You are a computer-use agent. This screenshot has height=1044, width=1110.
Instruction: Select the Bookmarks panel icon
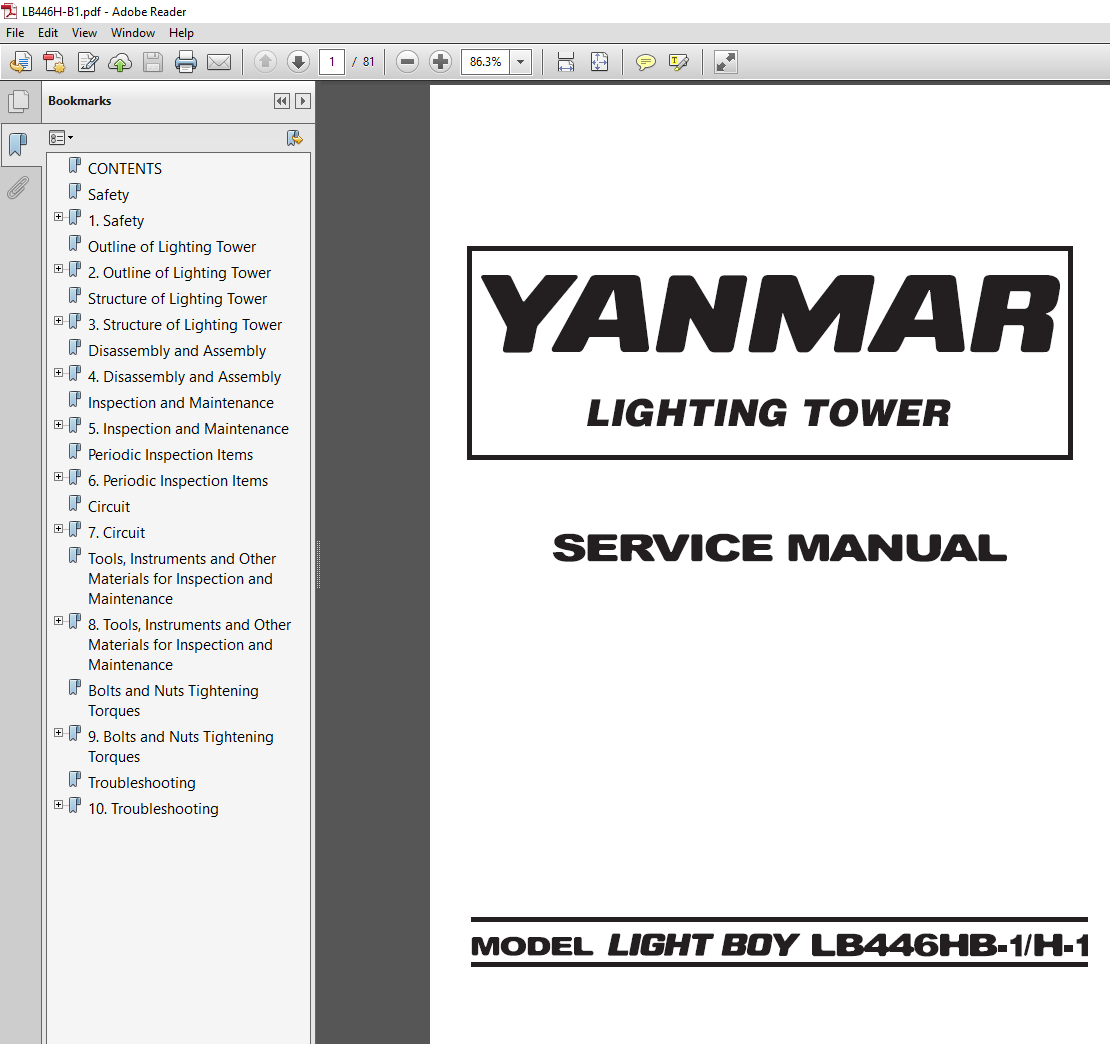[x=18, y=144]
